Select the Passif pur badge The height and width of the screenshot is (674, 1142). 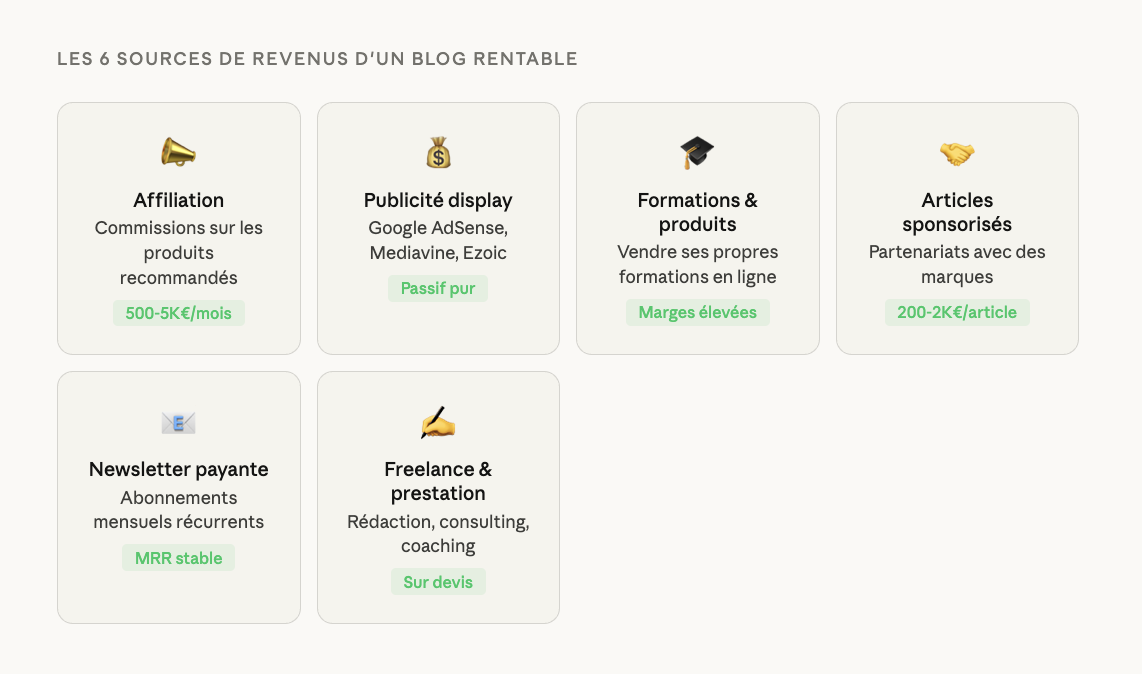[438, 289]
